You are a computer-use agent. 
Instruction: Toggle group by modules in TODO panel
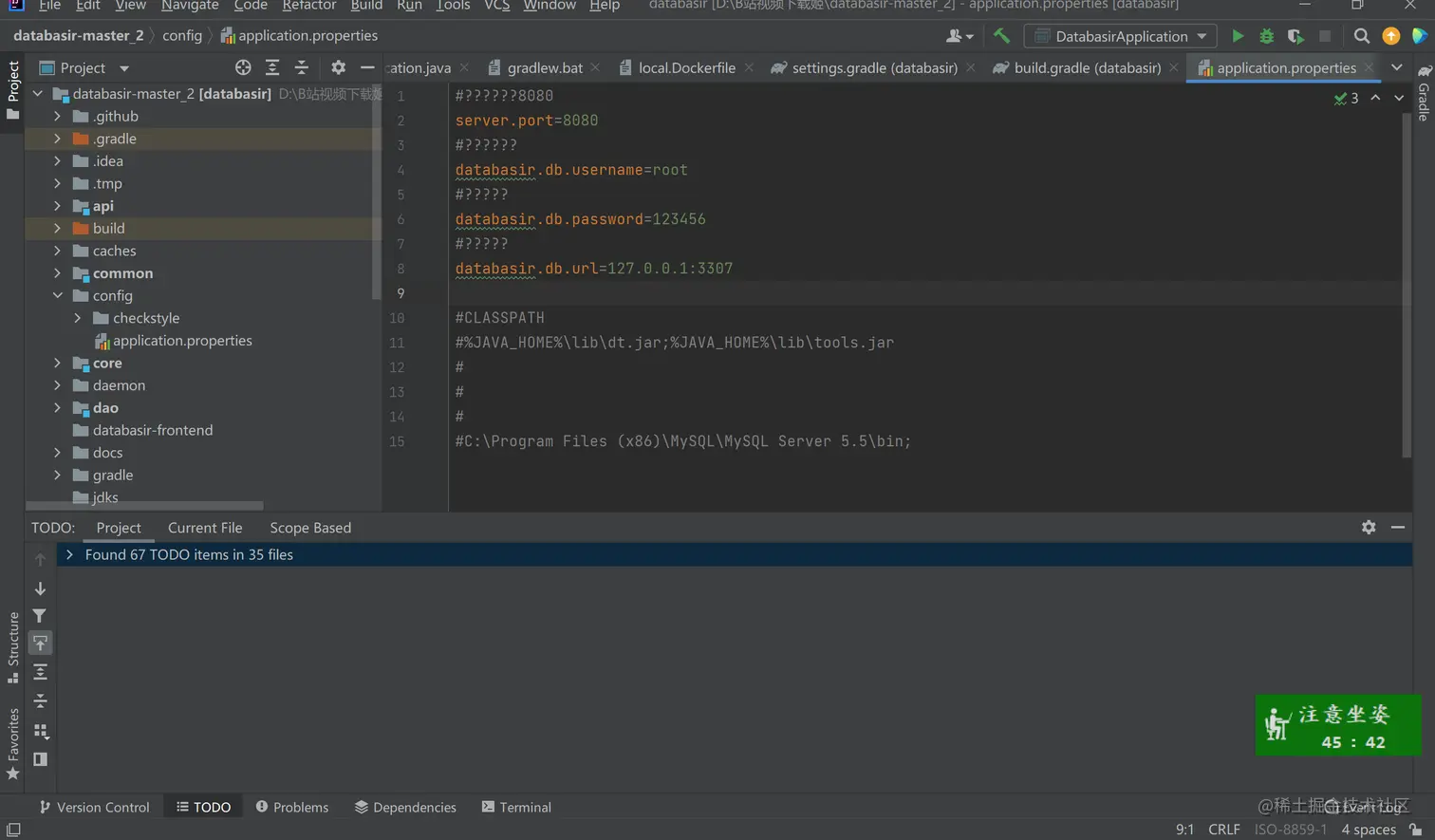[40, 731]
